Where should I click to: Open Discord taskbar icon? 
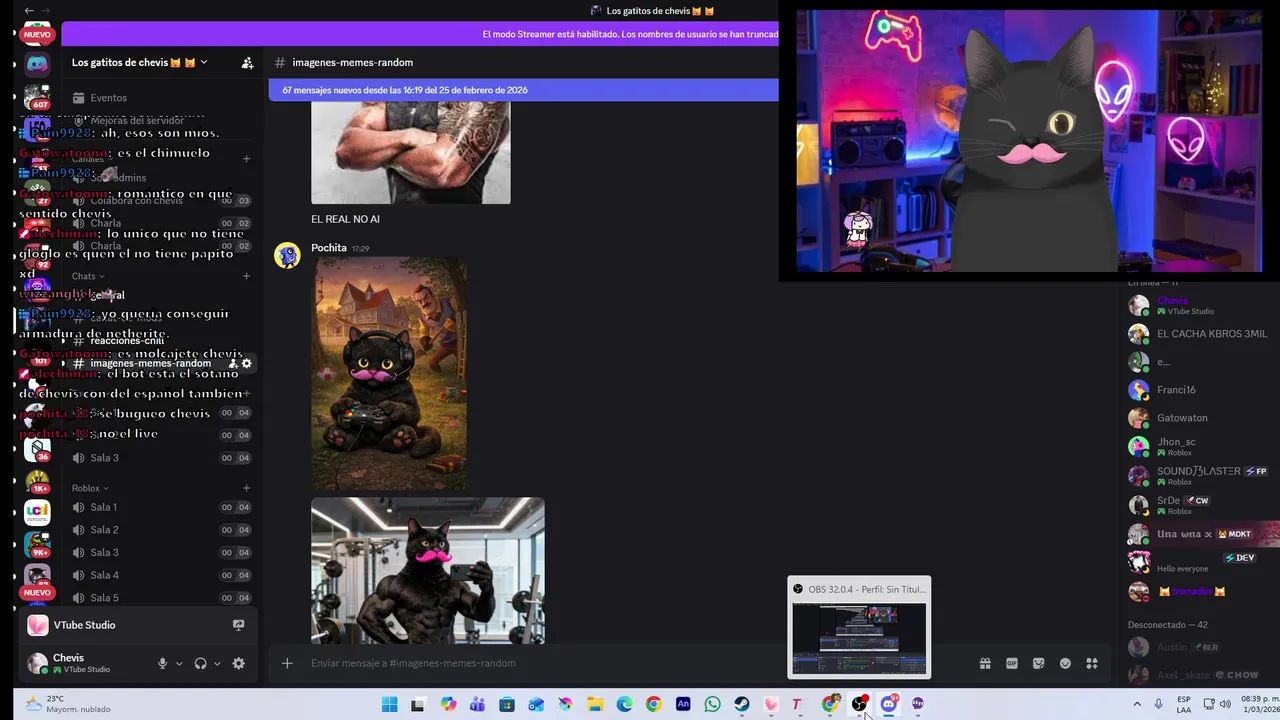pyautogui.click(x=888, y=704)
